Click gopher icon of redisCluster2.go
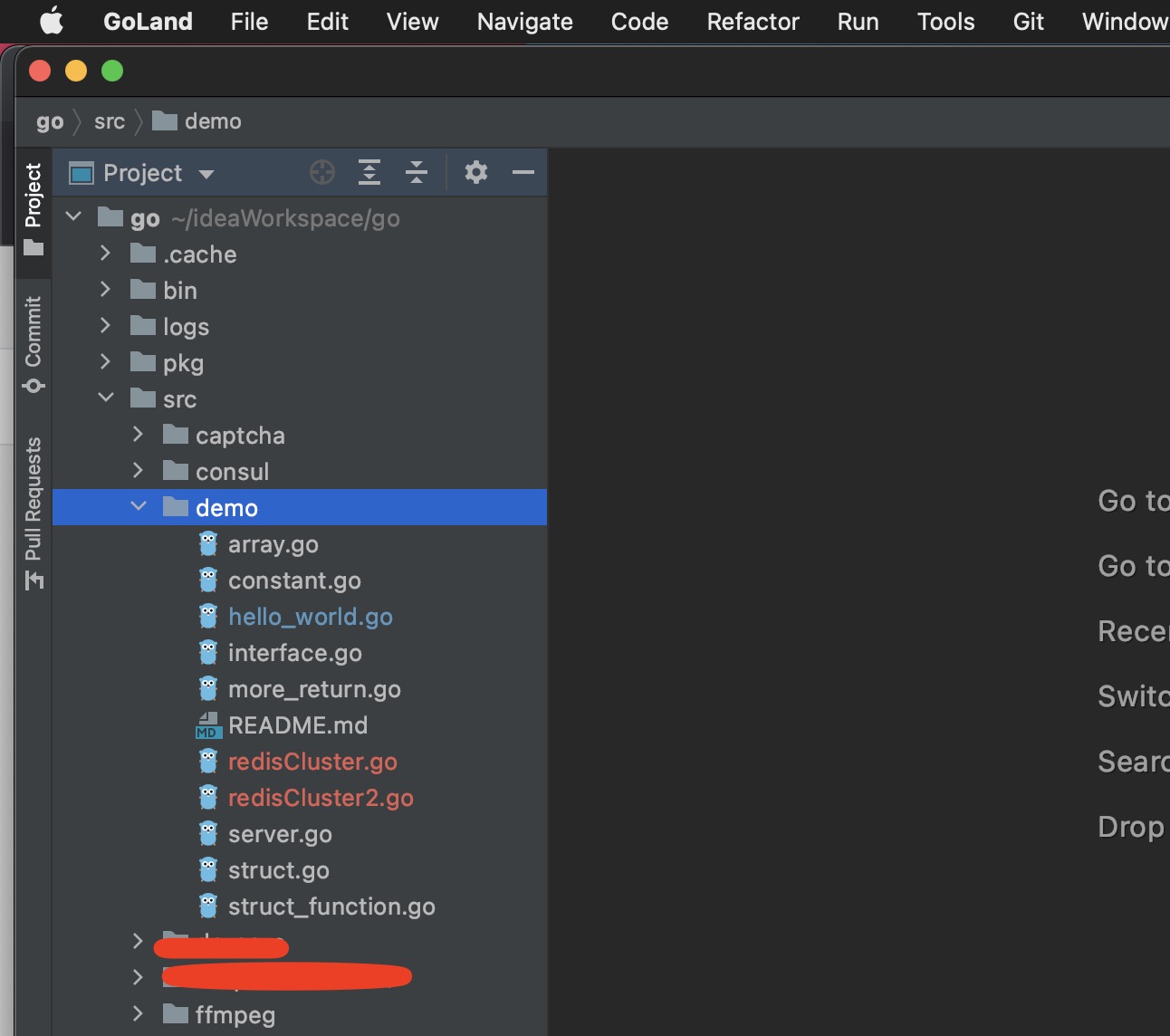 [208, 797]
